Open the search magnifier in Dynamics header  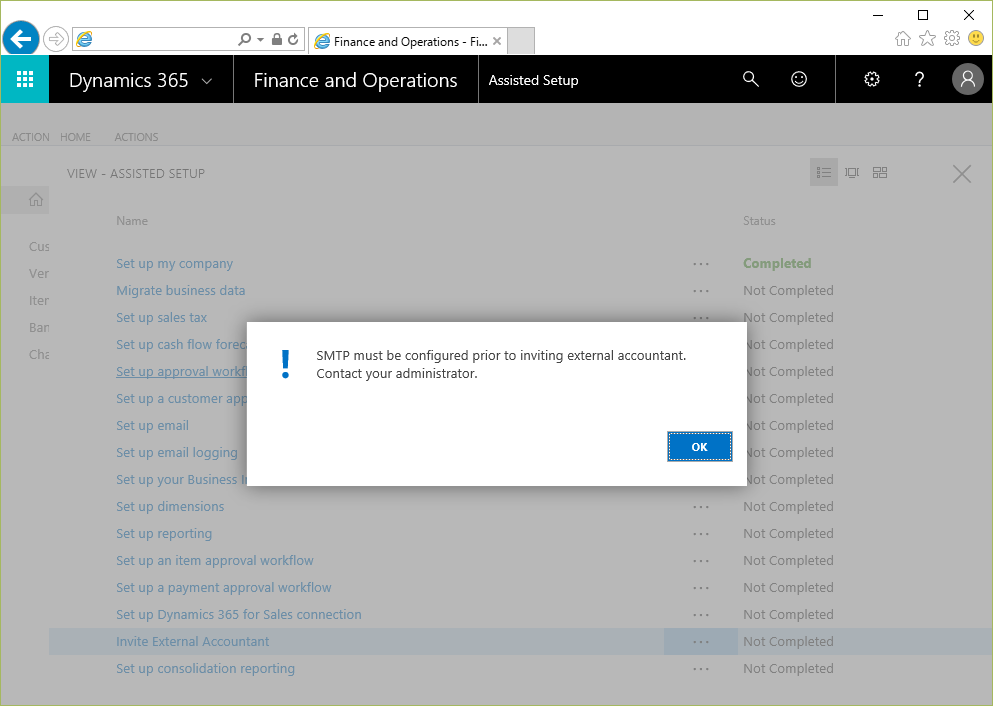(x=750, y=79)
